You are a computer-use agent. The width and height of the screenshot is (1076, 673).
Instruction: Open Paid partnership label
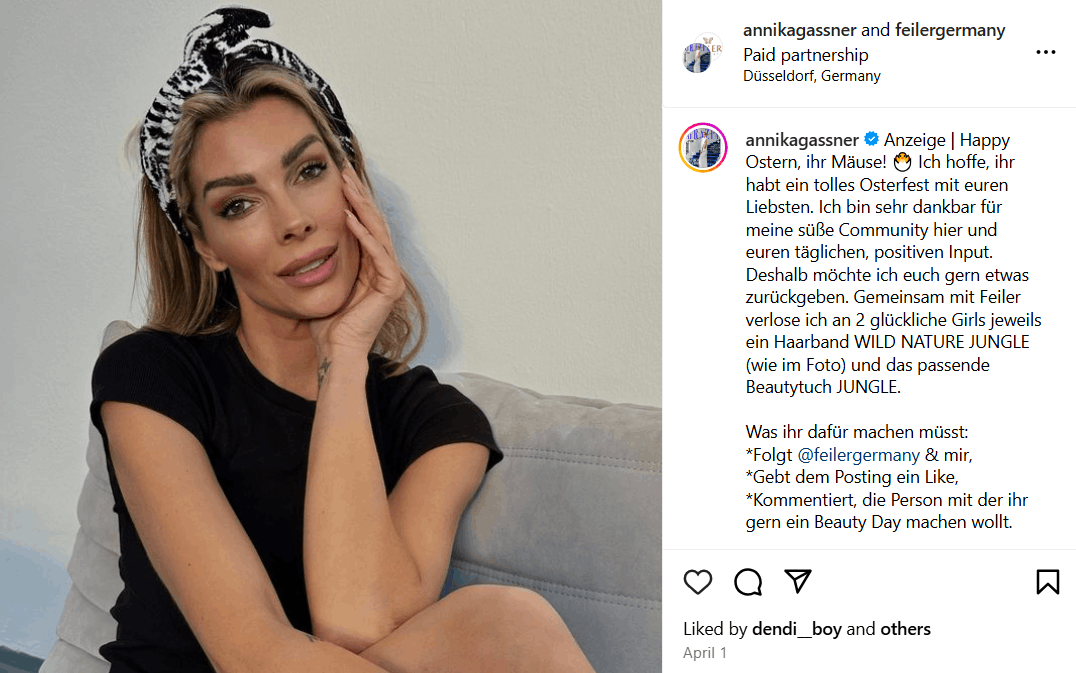[x=806, y=55]
